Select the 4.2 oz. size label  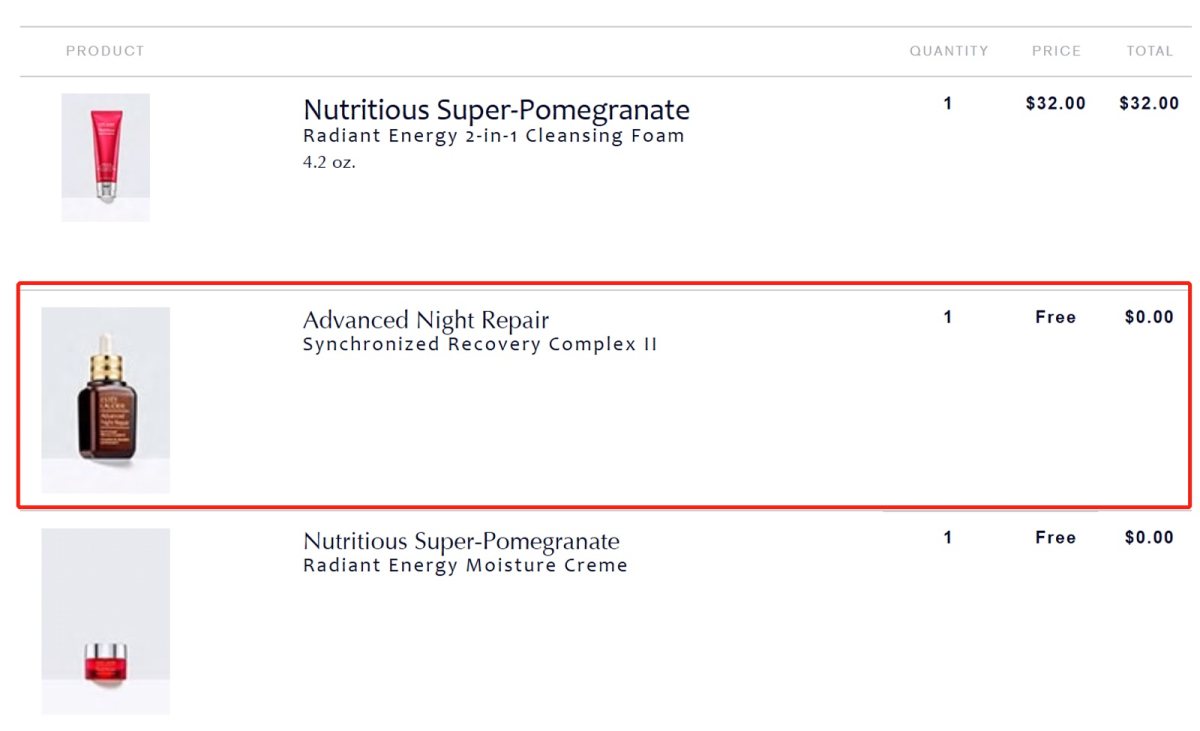[329, 162]
